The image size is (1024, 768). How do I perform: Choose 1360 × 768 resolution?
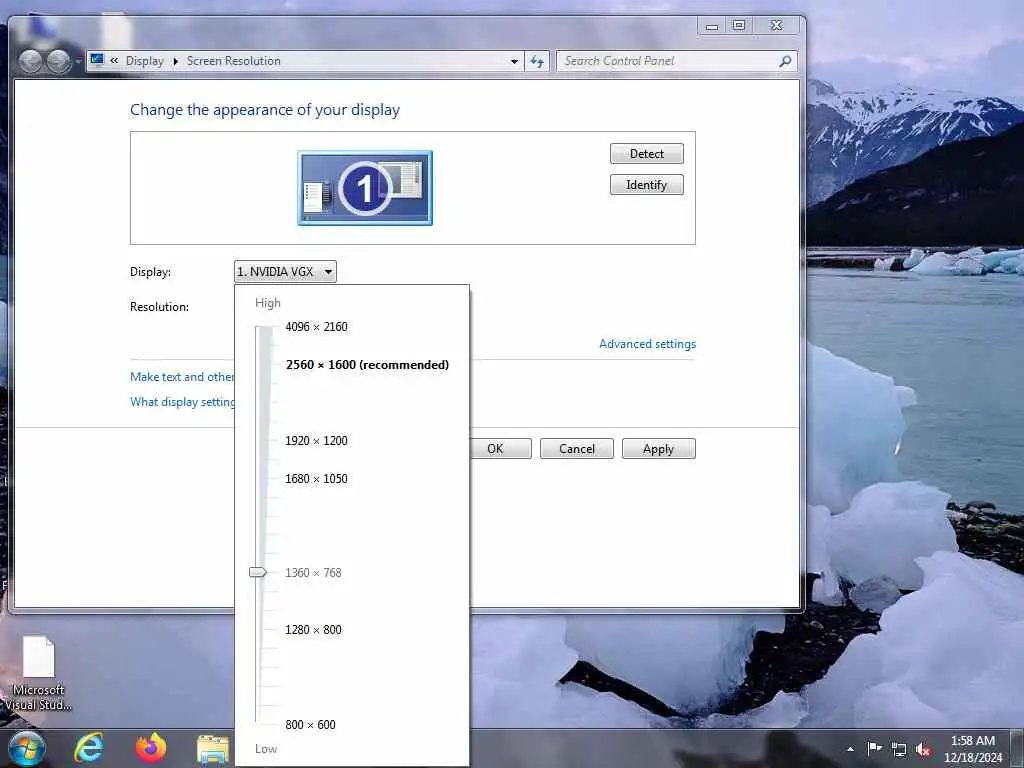click(313, 573)
